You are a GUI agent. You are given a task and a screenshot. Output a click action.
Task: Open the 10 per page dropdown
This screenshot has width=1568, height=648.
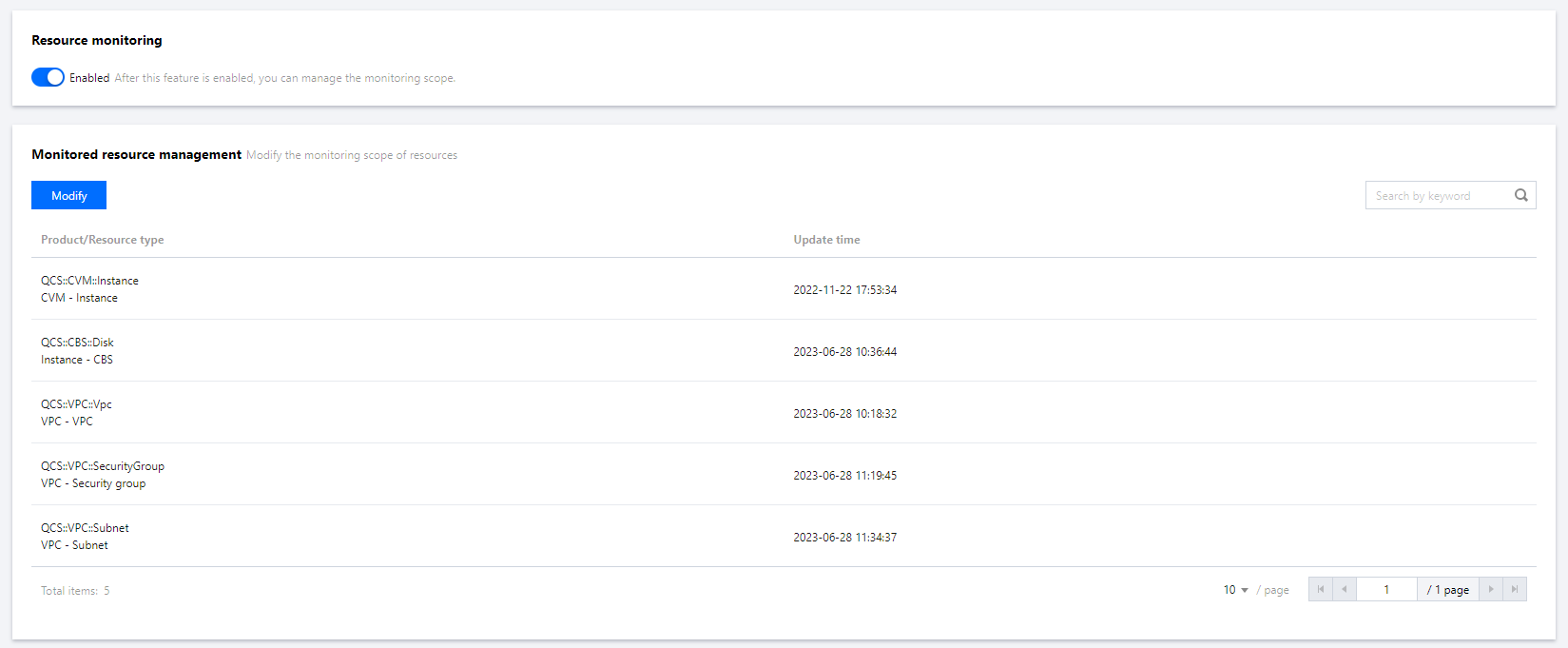pos(1235,590)
